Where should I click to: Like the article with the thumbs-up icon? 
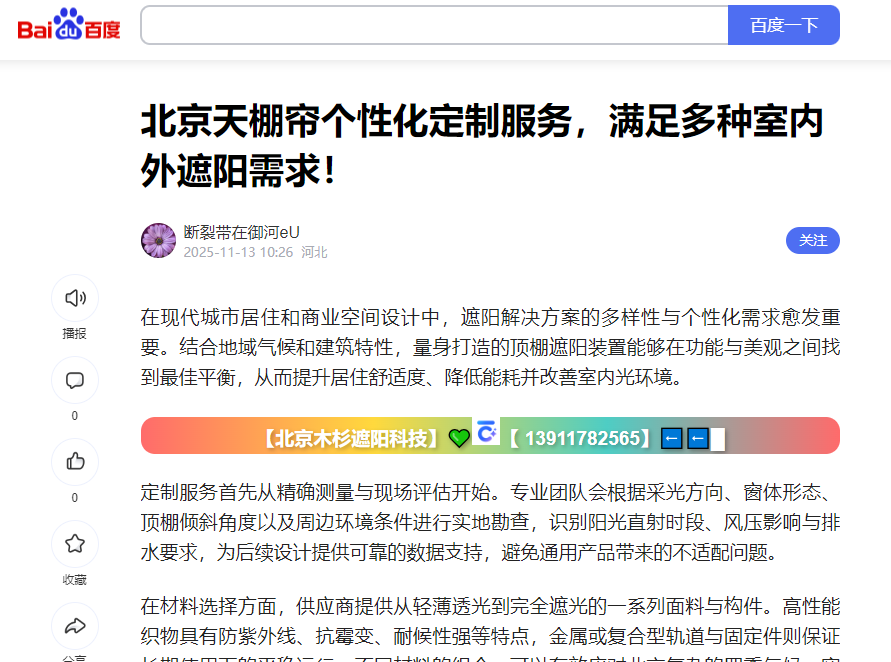tap(75, 462)
